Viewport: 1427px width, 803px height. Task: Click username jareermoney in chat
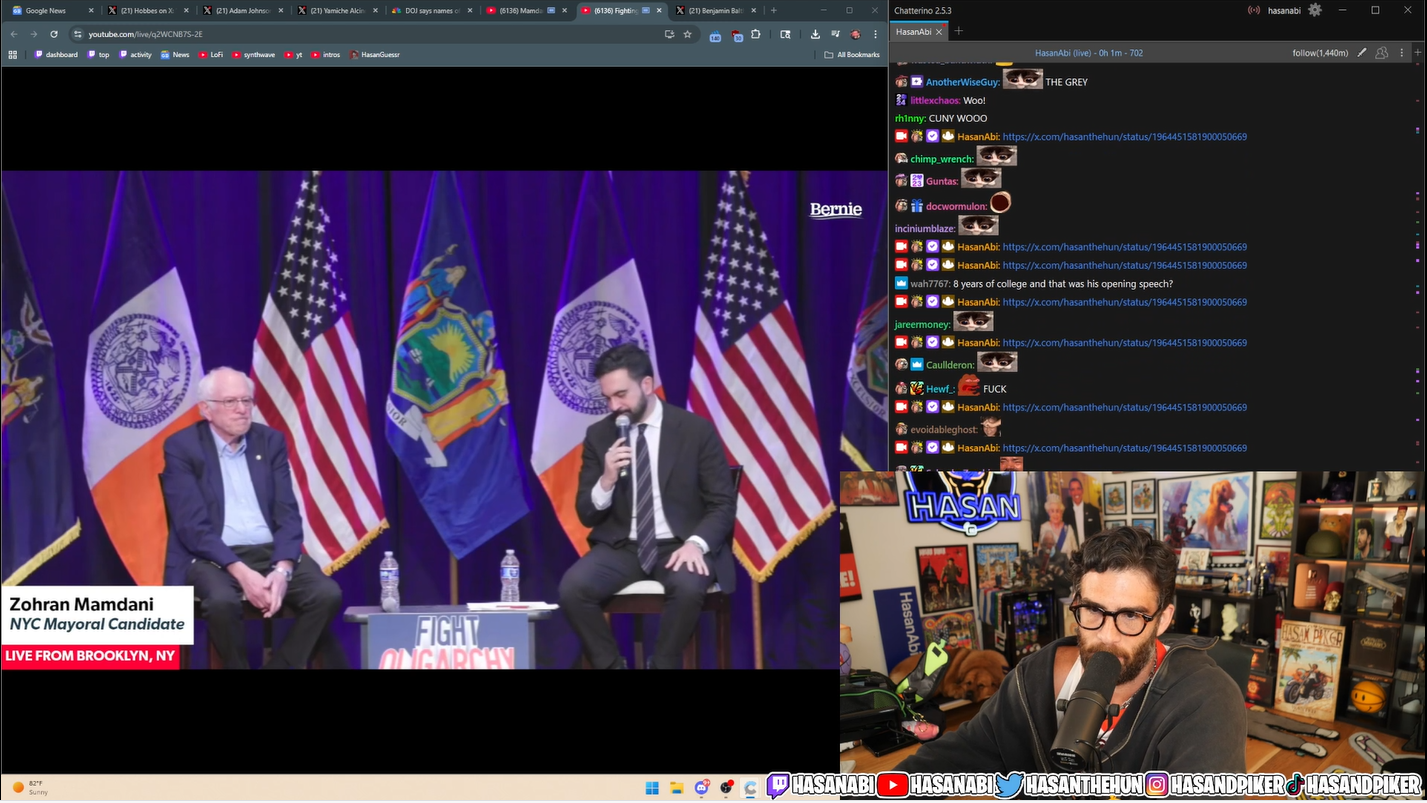[x=922, y=324]
